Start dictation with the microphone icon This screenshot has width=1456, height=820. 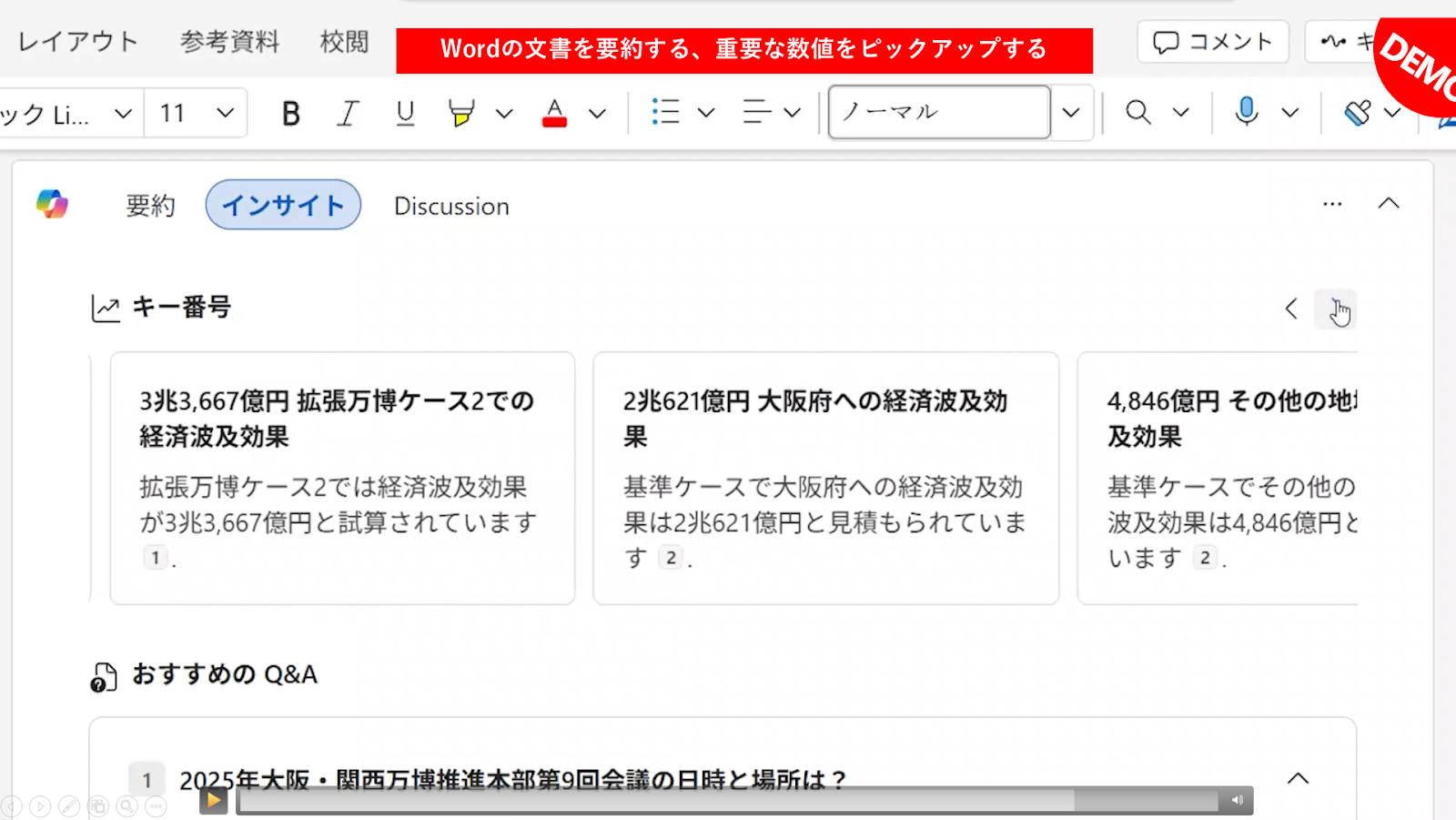(x=1247, y=112)
